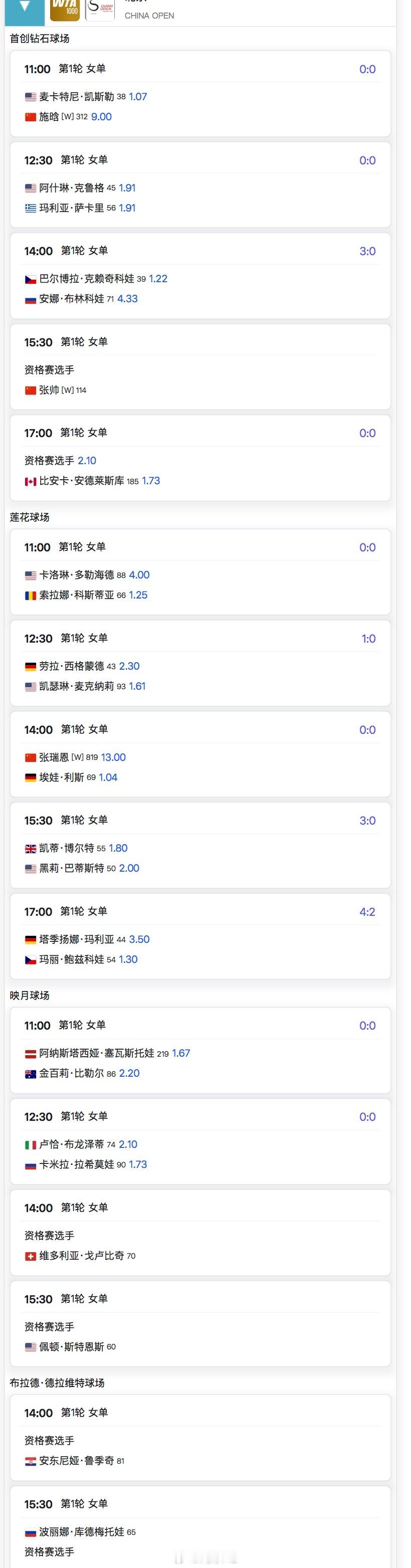Viewport: 411px width, 1568px height.
Task: Click Switzerland flag beside 维多利亚·戈卢比奇
Action: 31,1256
